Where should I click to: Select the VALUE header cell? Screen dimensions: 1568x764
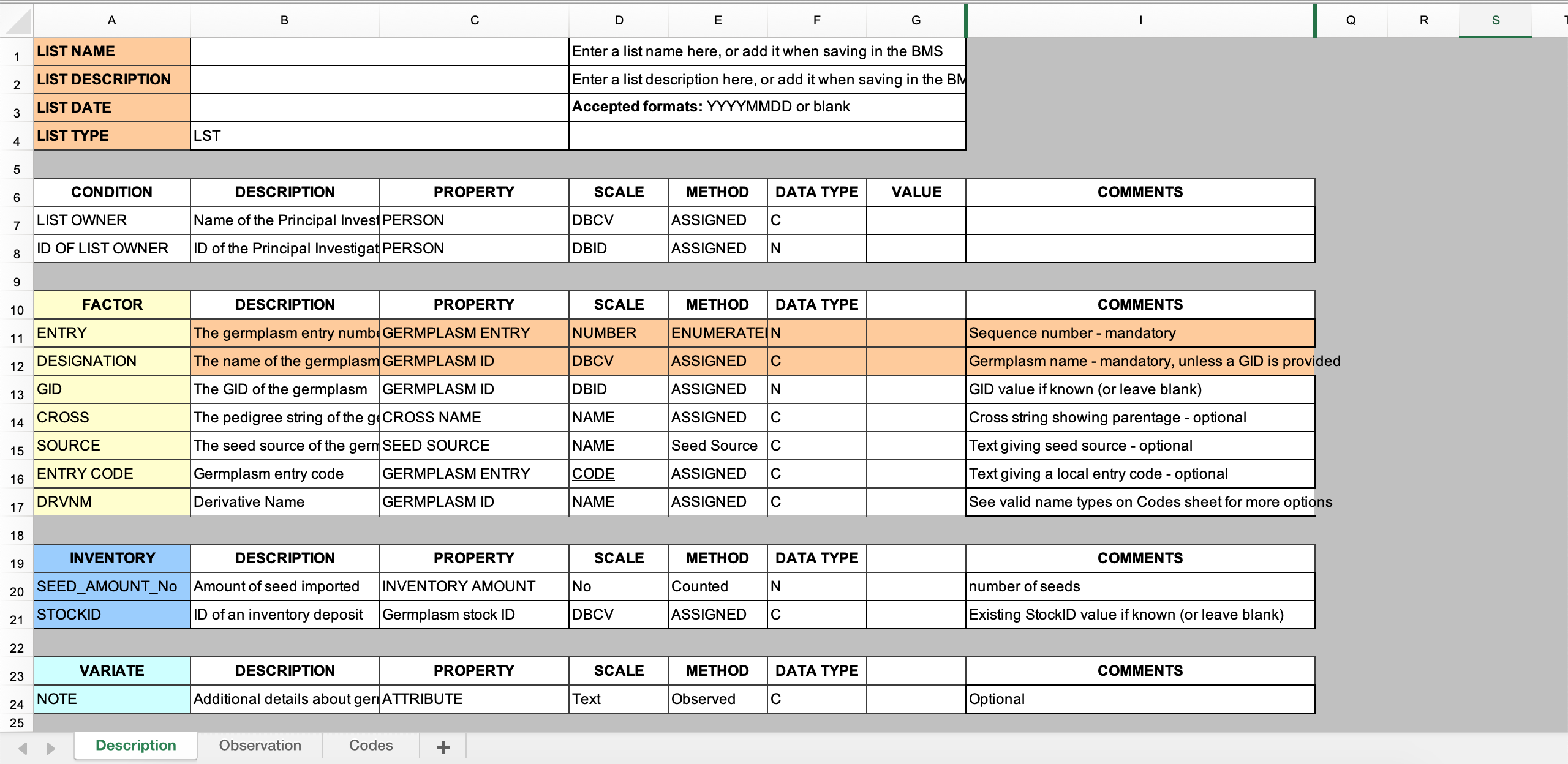click(916, 192)
